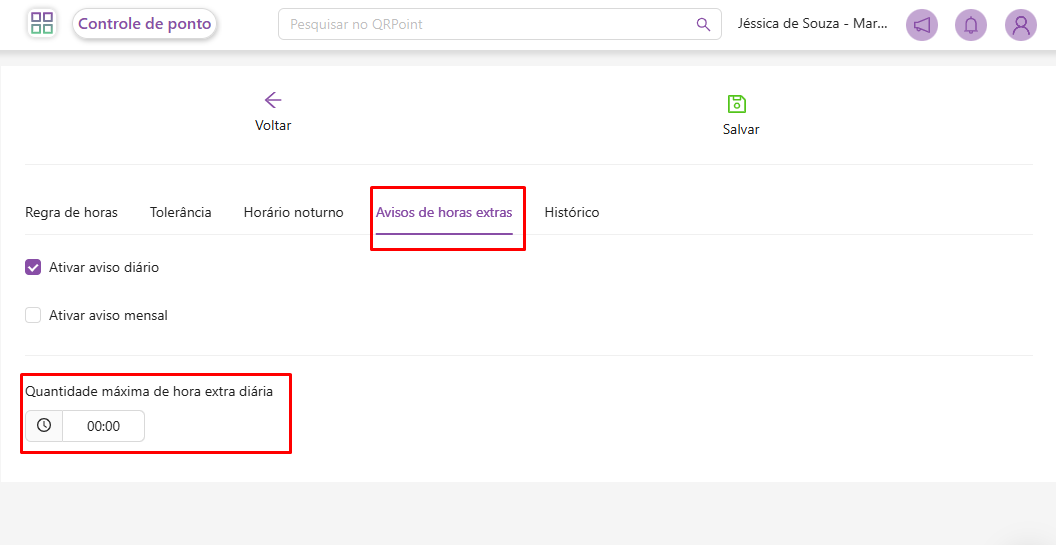Viewport: 1056px width, 545px height.
Task: Click the Salvar text label
Action: [x=741, y=129]
